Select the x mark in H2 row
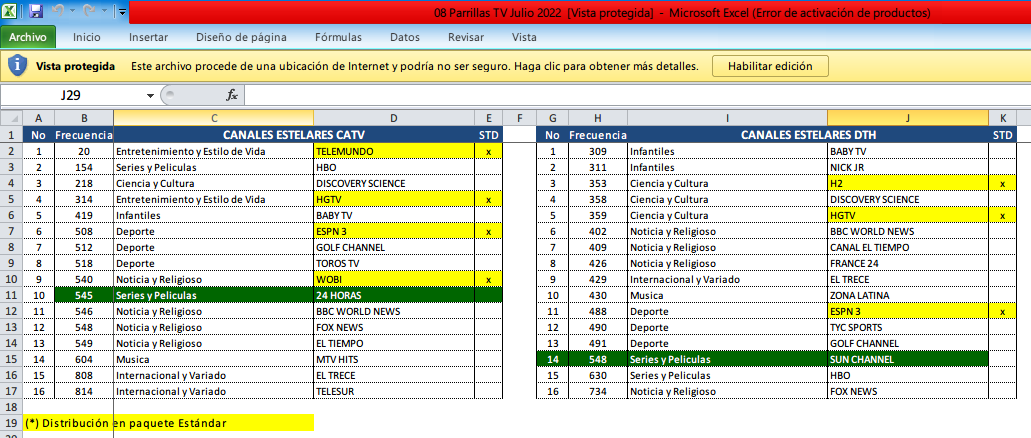 tap(1003, 183)
